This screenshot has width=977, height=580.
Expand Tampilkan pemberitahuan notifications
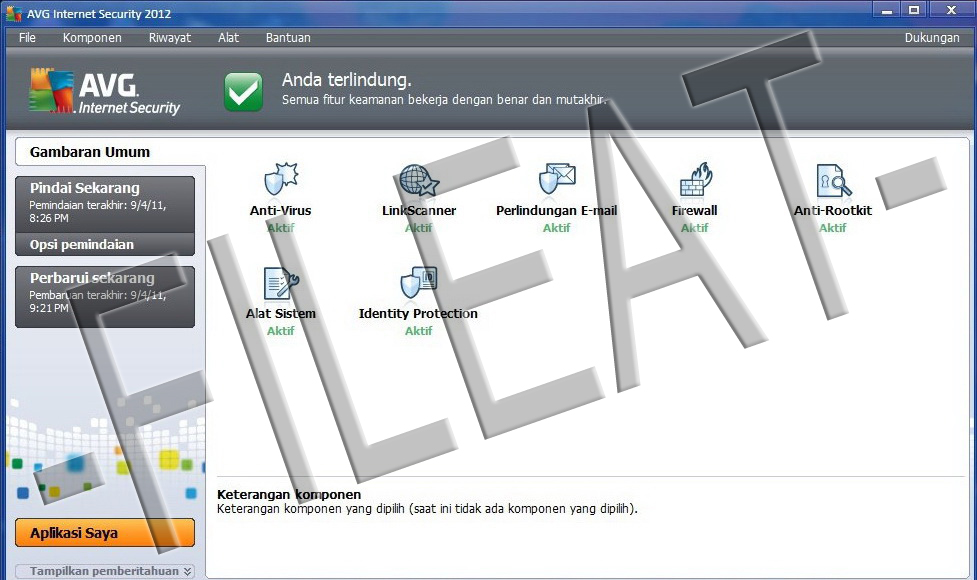105,571
